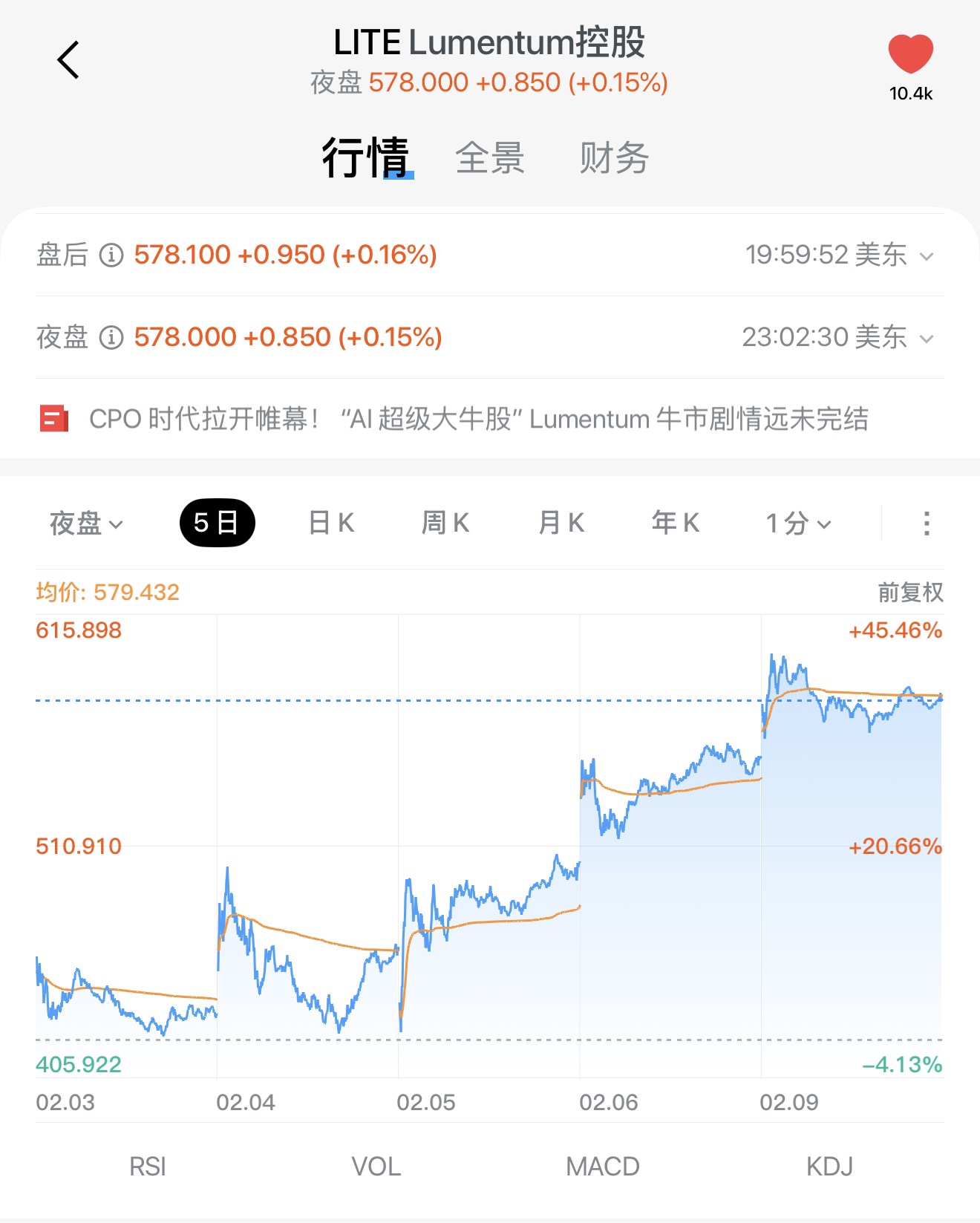The image size is (980, 1223).
Task: Open the 1分 minute interval dropdown
Action: (798, 524)
